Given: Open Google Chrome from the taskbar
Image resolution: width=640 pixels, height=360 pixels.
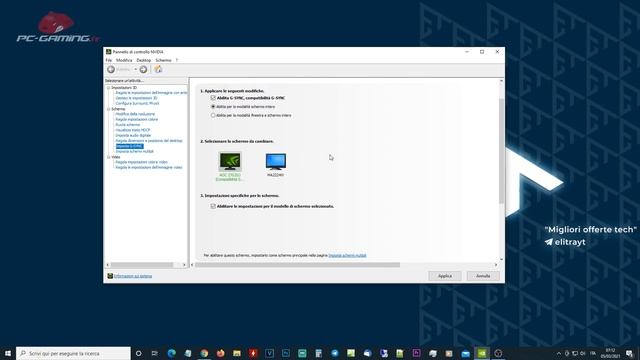Looking at the screenshot, I should pyautogui.click(x=204, y=353).
